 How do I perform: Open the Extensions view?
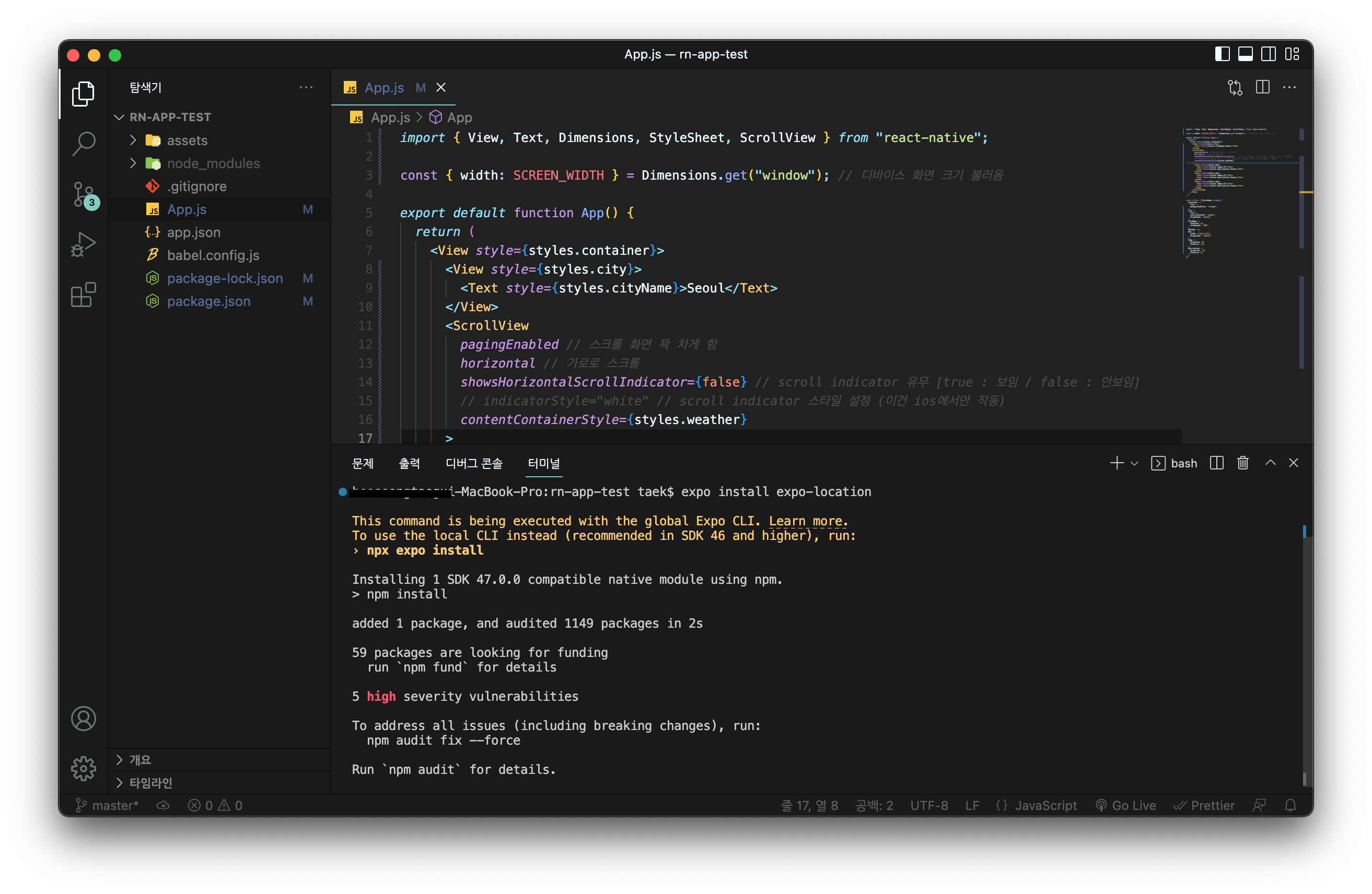coord(84,295)
